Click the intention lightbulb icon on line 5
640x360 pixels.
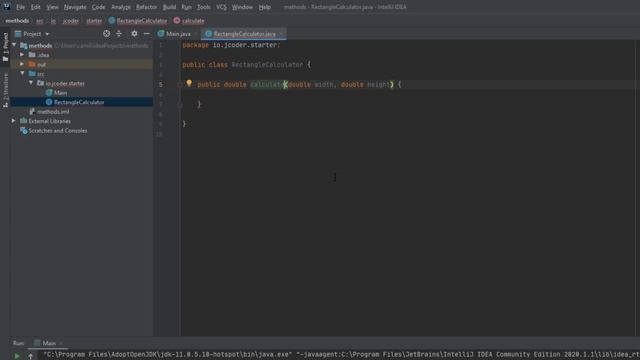(189, 83)
